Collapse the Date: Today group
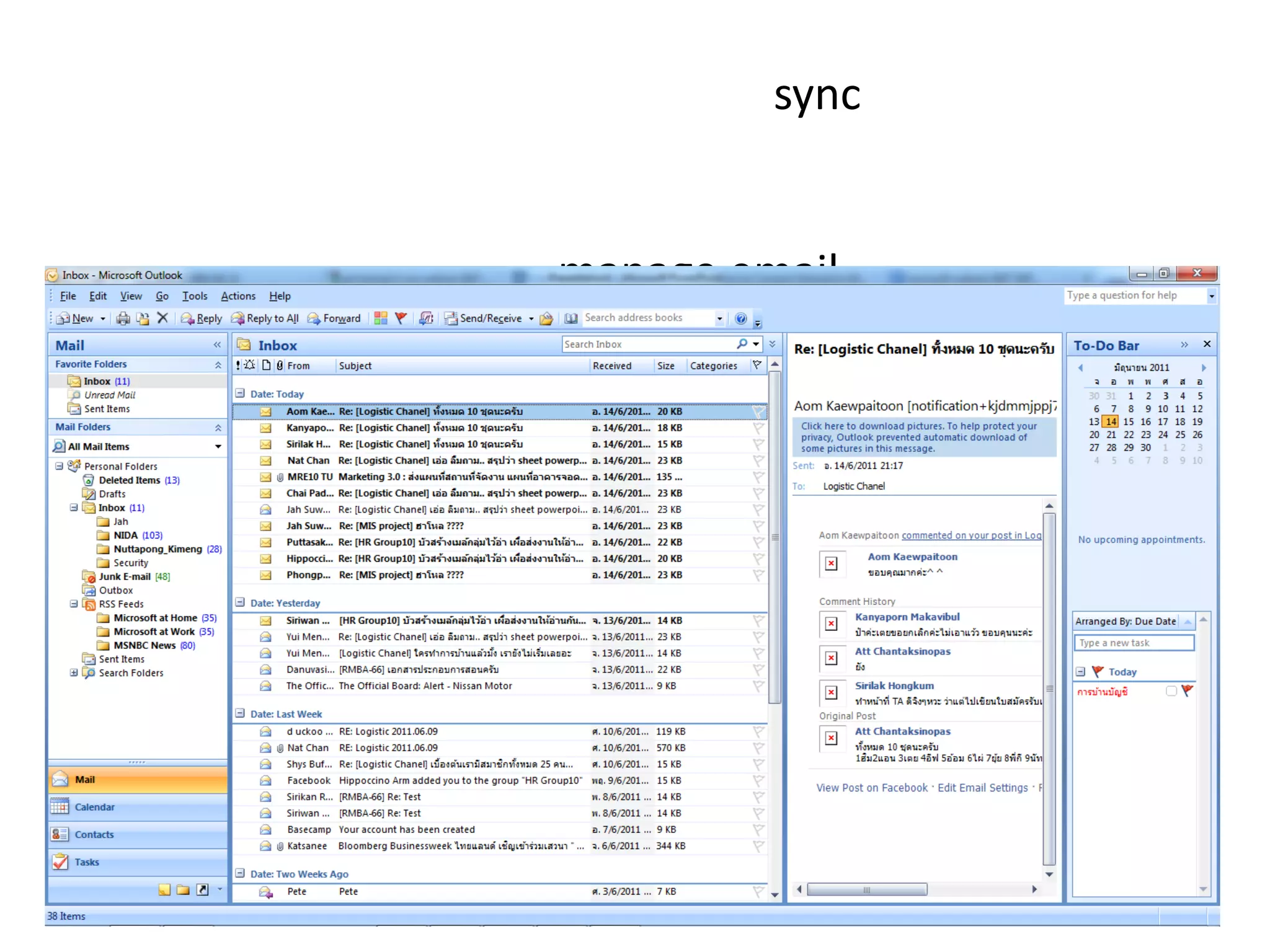Image resolution: width=1270 pixels, height=952 pixels. point(241,393)
